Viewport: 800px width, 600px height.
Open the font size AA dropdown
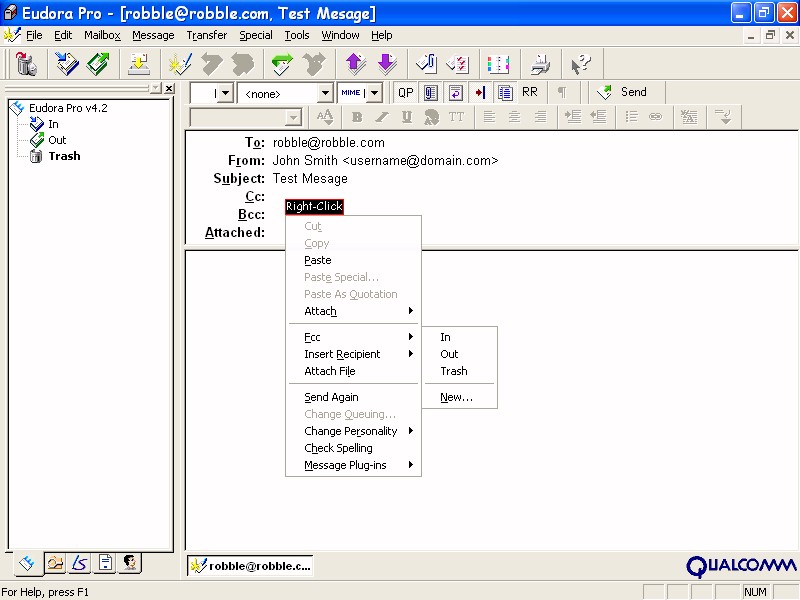pos(325,117)
